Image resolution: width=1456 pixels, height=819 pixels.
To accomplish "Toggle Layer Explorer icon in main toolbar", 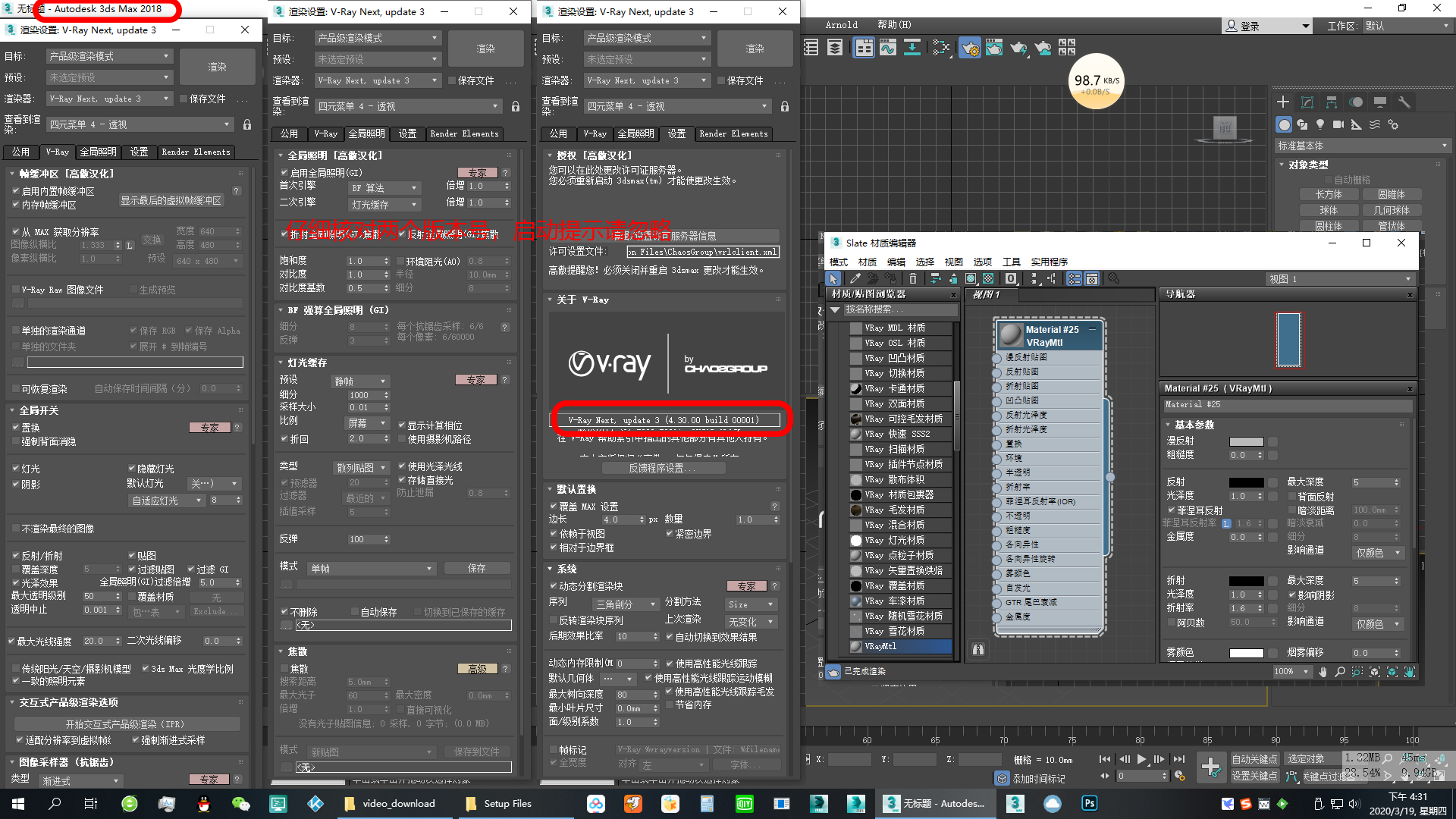I will pos(835,48).
